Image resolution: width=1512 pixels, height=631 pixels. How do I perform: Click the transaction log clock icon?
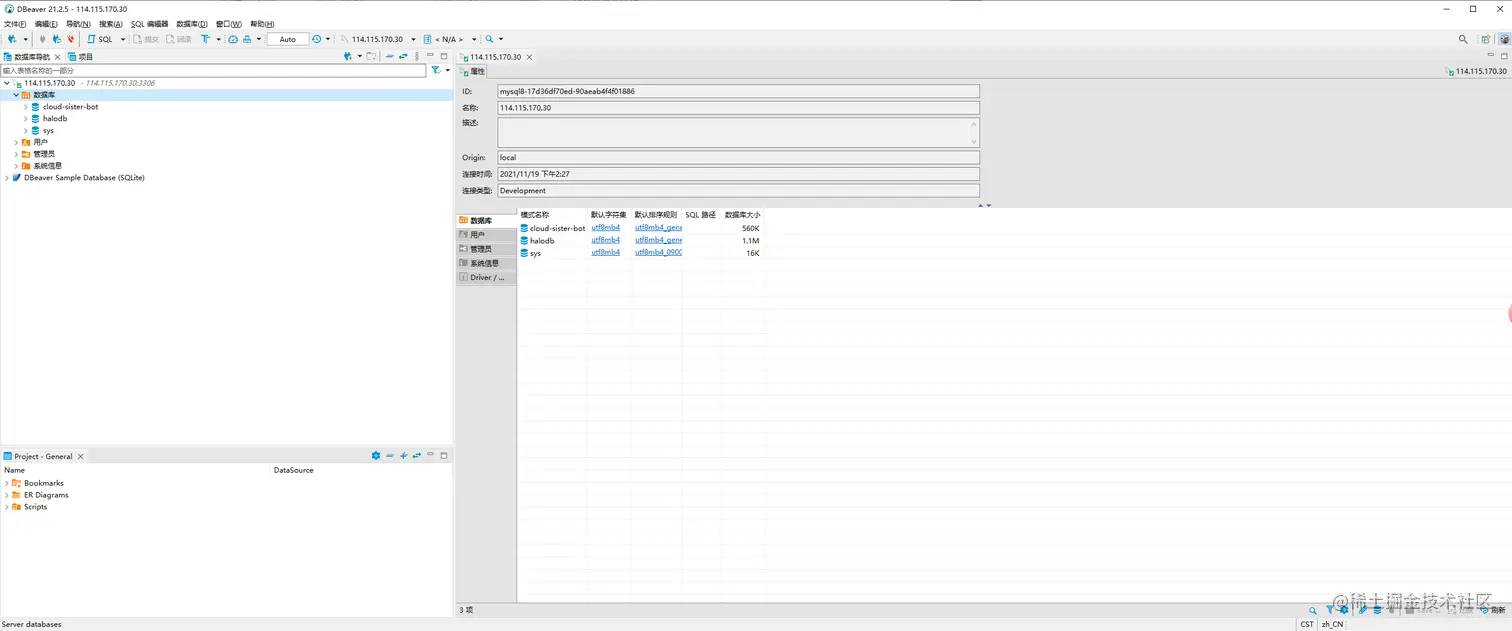pyautogui.click(x=317, y=39)
